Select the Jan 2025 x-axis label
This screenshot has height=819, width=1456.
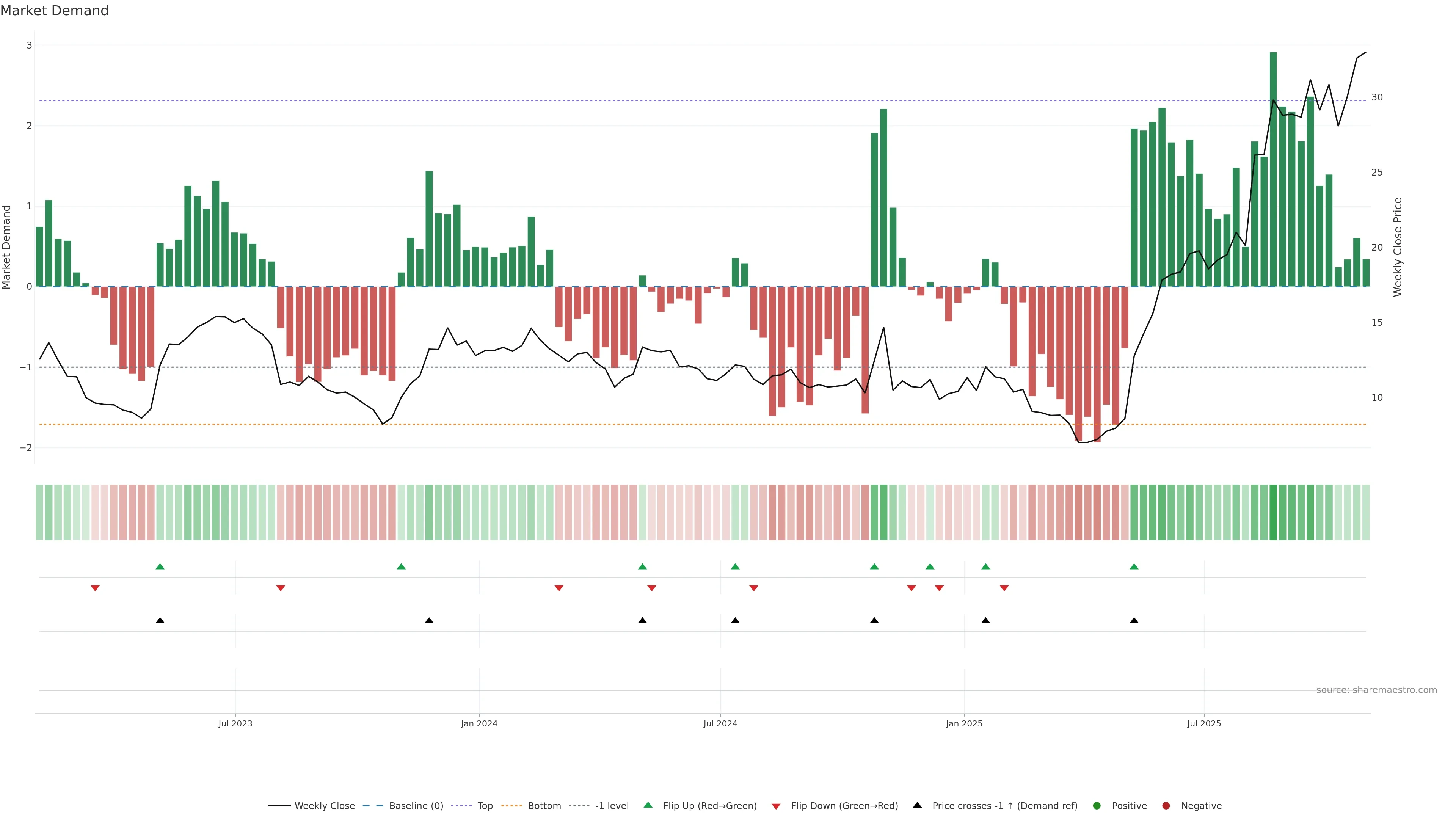click(964, 723)
